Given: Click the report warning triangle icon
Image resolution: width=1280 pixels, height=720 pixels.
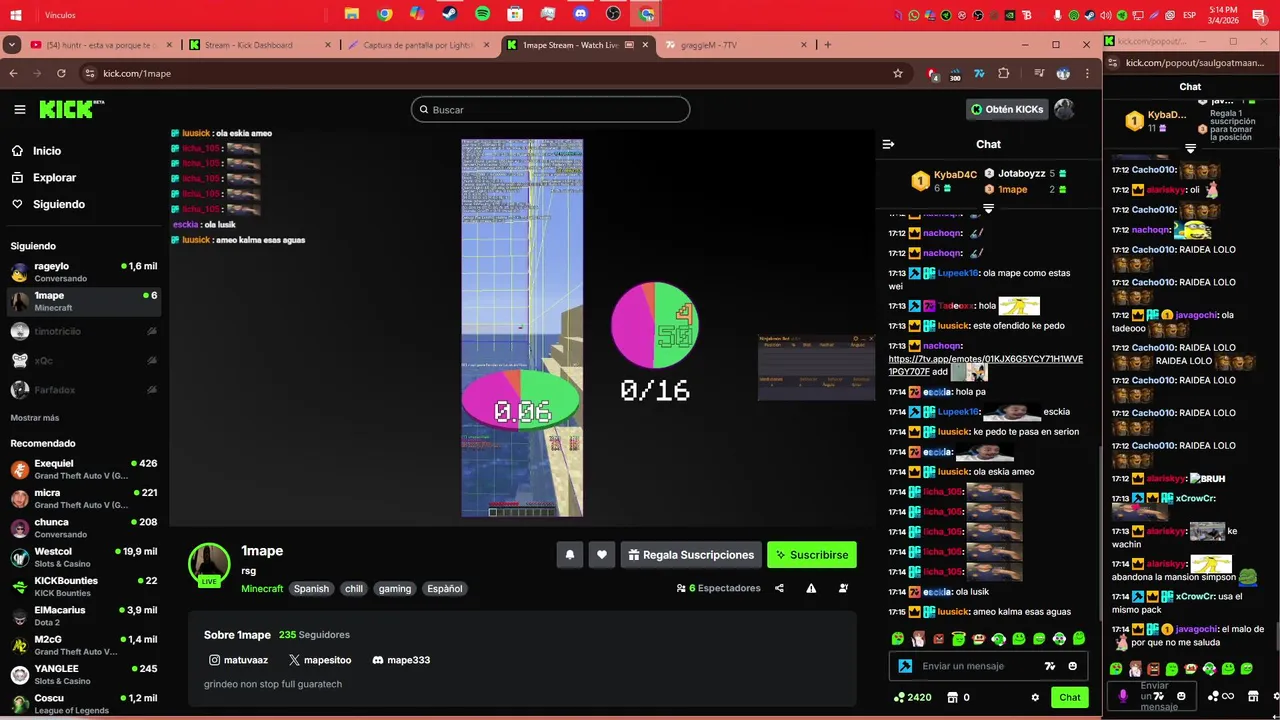Looking at the screenshot, I should tap(811, 588).
